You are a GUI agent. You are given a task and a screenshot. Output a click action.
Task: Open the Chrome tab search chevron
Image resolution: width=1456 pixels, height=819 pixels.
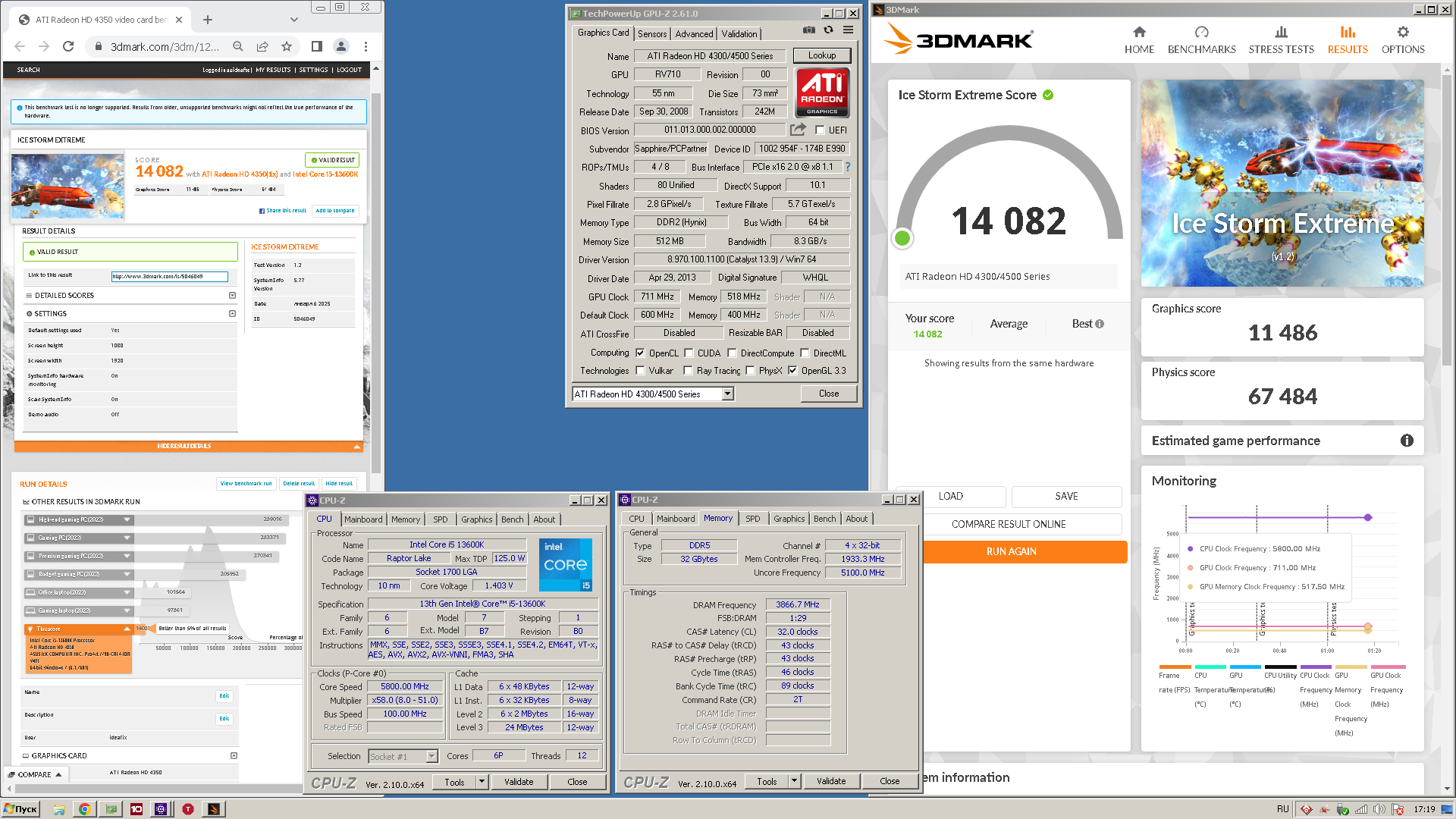(x=294, y=20)
